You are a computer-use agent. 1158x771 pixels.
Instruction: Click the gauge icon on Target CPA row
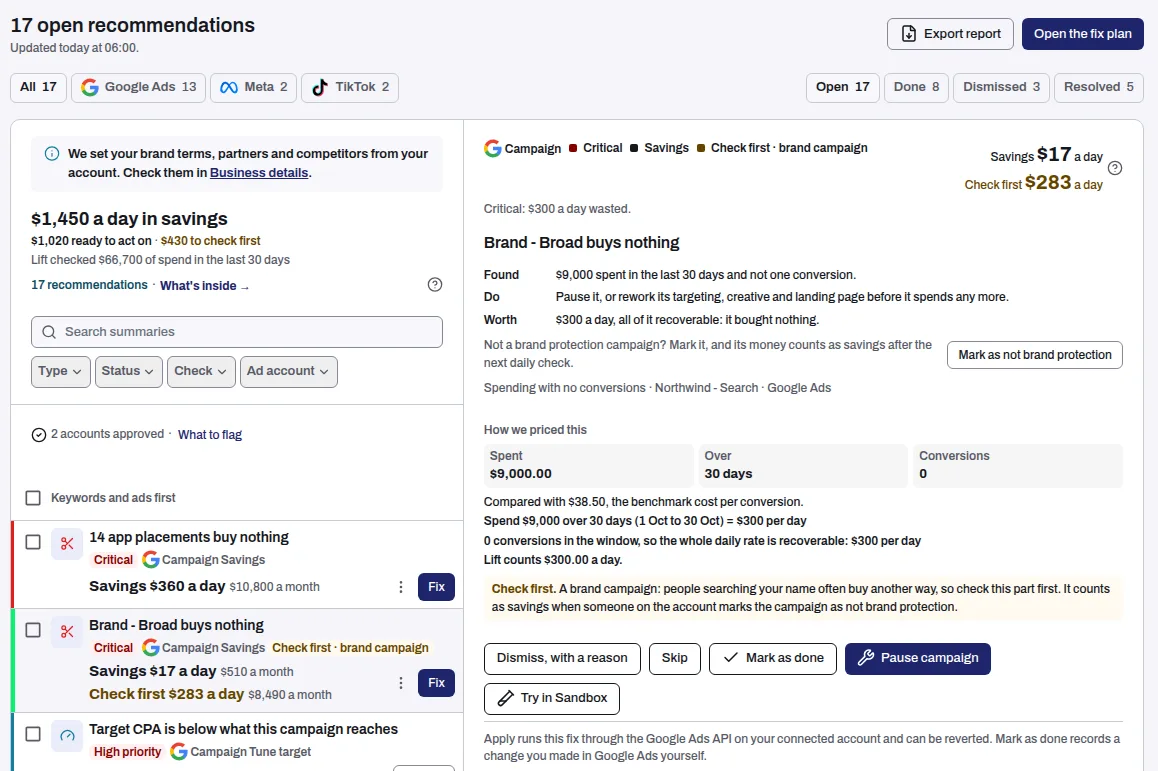click(67, 736)
